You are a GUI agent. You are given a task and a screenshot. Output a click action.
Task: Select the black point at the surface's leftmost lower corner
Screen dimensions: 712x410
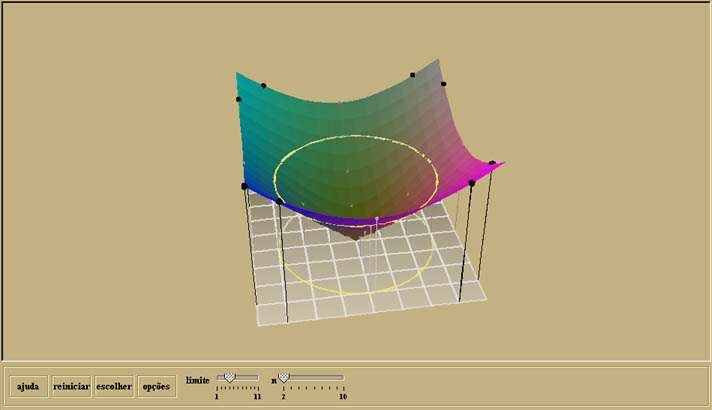[x=245, y=186]
